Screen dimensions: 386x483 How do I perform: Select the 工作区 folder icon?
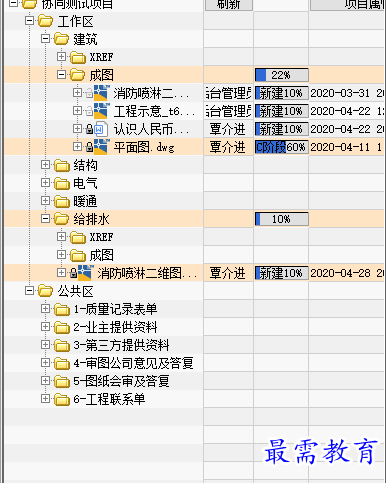click(45, 21)
